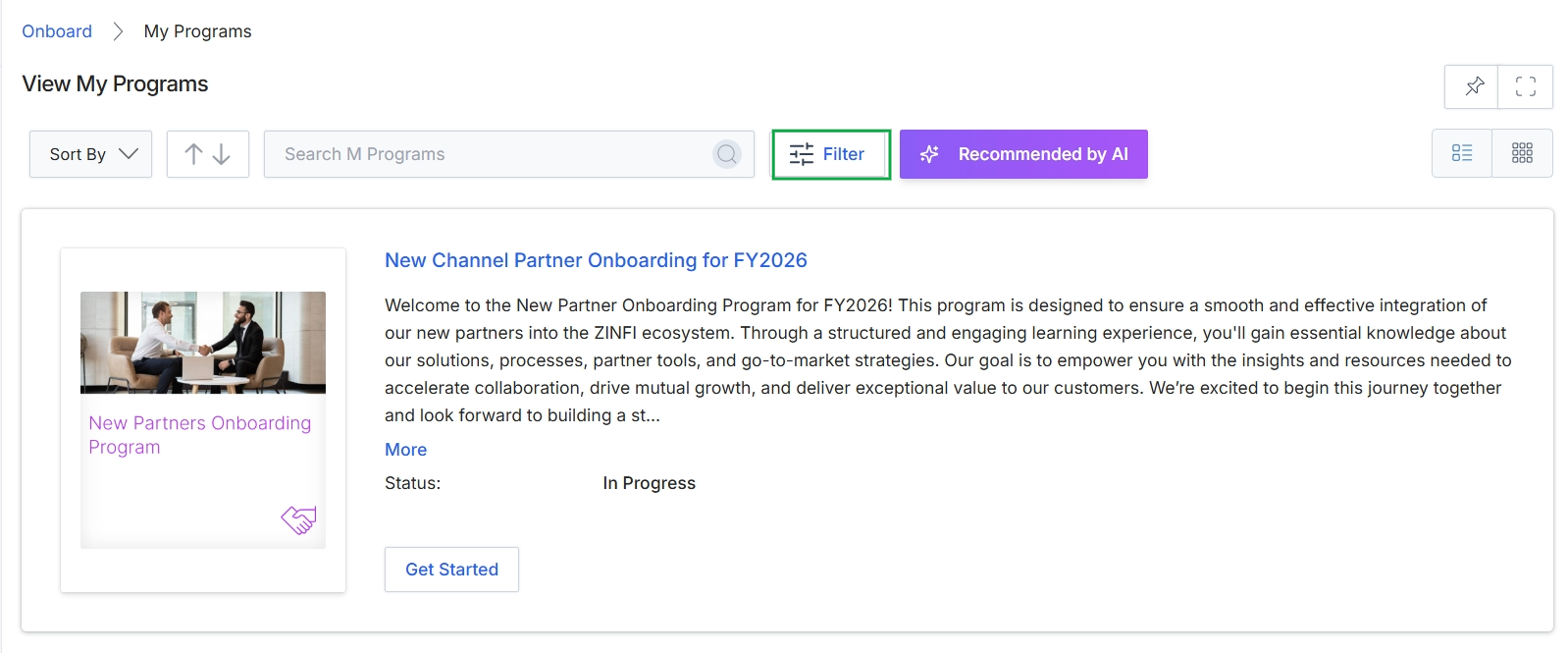
Task: Click the AI sparkle icon
Action: coord(929,154)
